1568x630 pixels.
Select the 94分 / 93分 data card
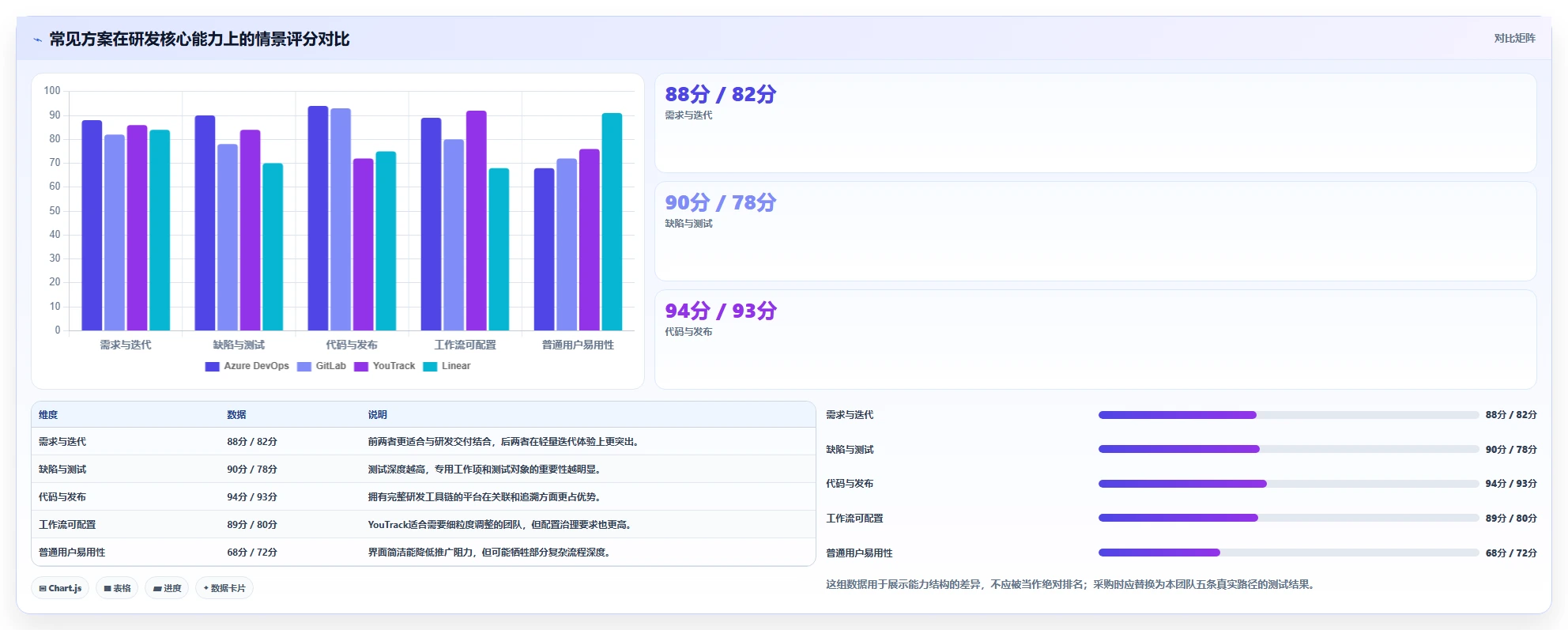[1095, 340]
